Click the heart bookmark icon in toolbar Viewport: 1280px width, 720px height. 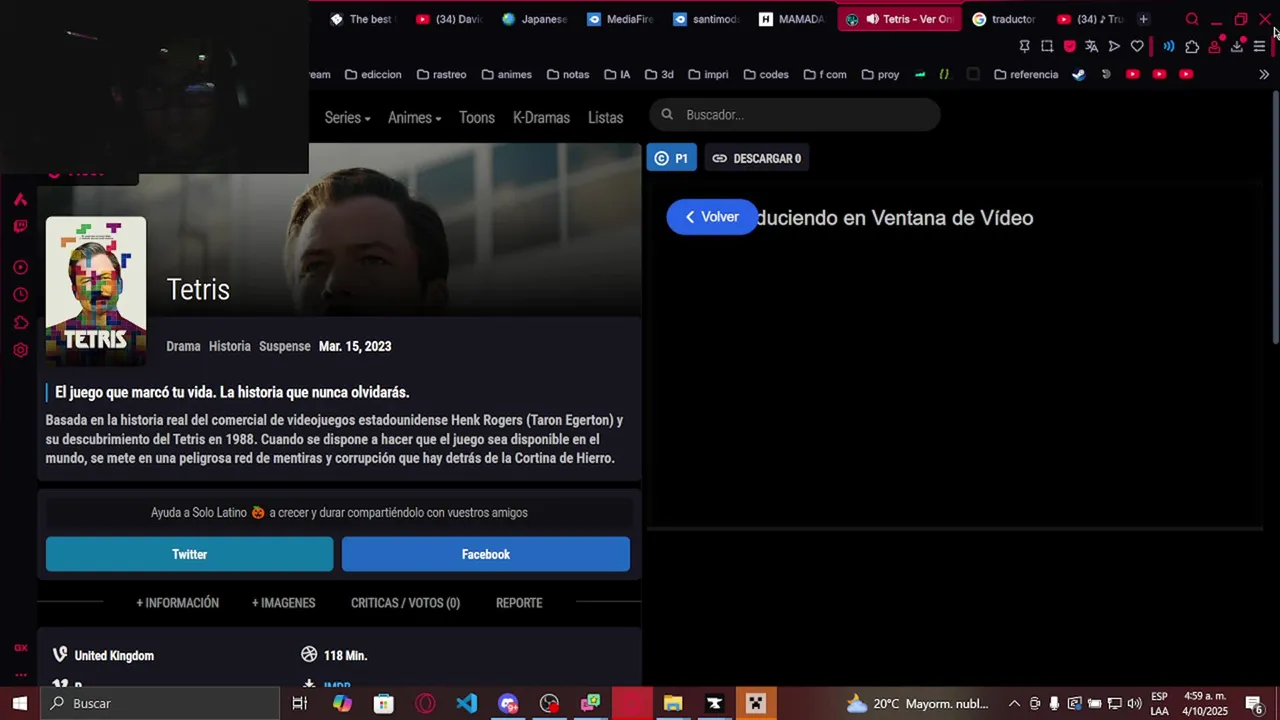click(1137, 46)
